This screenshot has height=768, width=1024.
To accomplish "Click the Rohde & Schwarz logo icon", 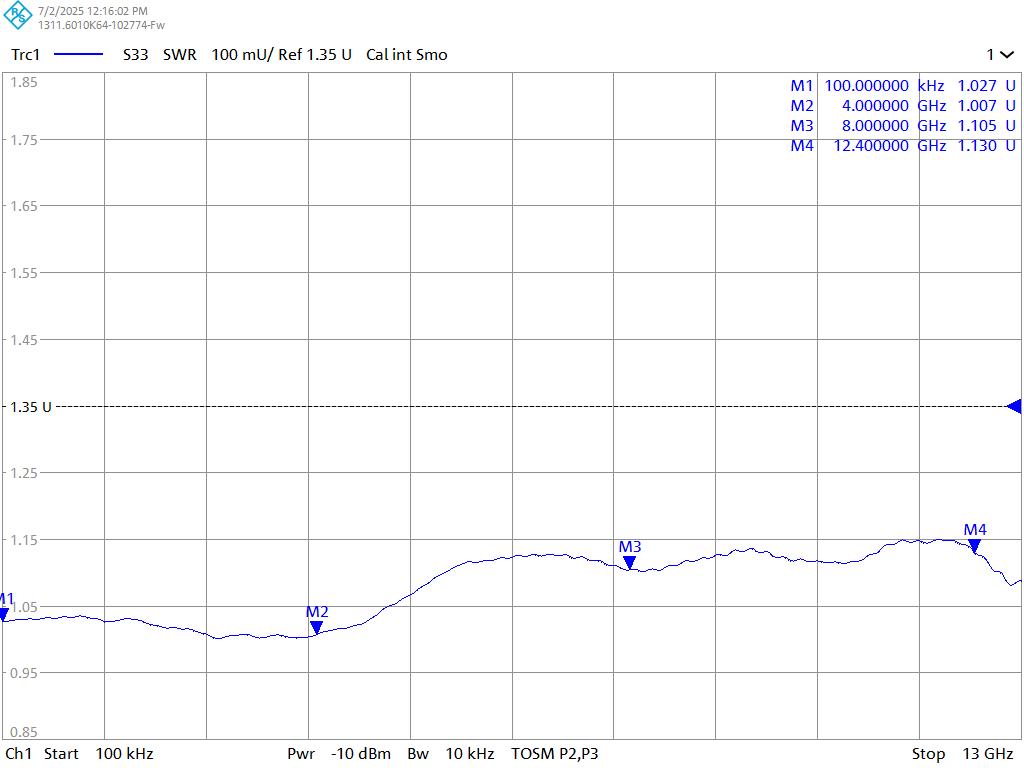I will pos(18,16).
